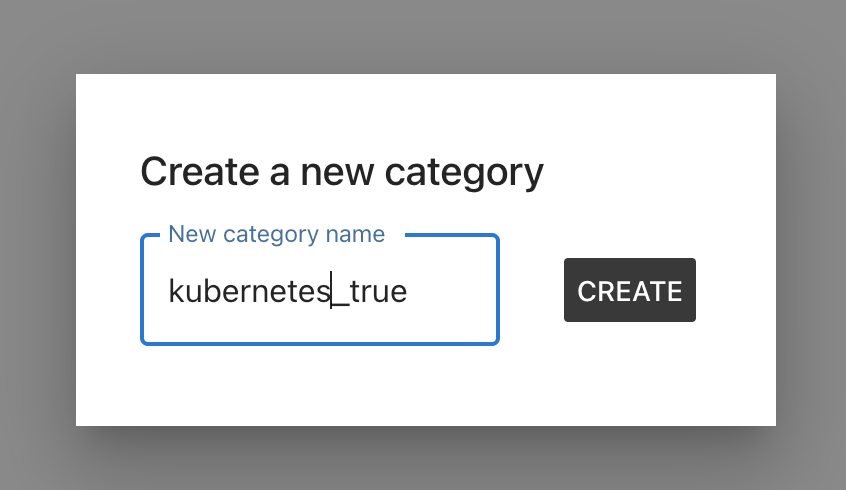The width and height of the screenshot is (846, 490).
Task: Click blank dialog area below the text field
Action: coord(320,385)
